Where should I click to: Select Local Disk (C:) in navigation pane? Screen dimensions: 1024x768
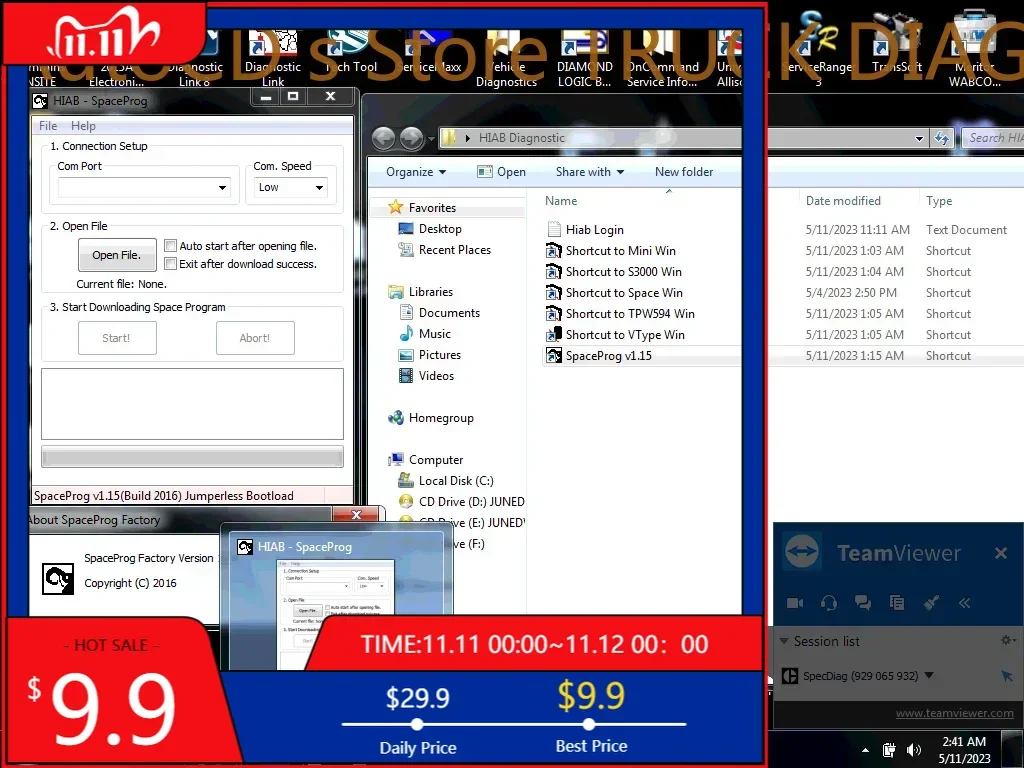click(x=455, y=481)
